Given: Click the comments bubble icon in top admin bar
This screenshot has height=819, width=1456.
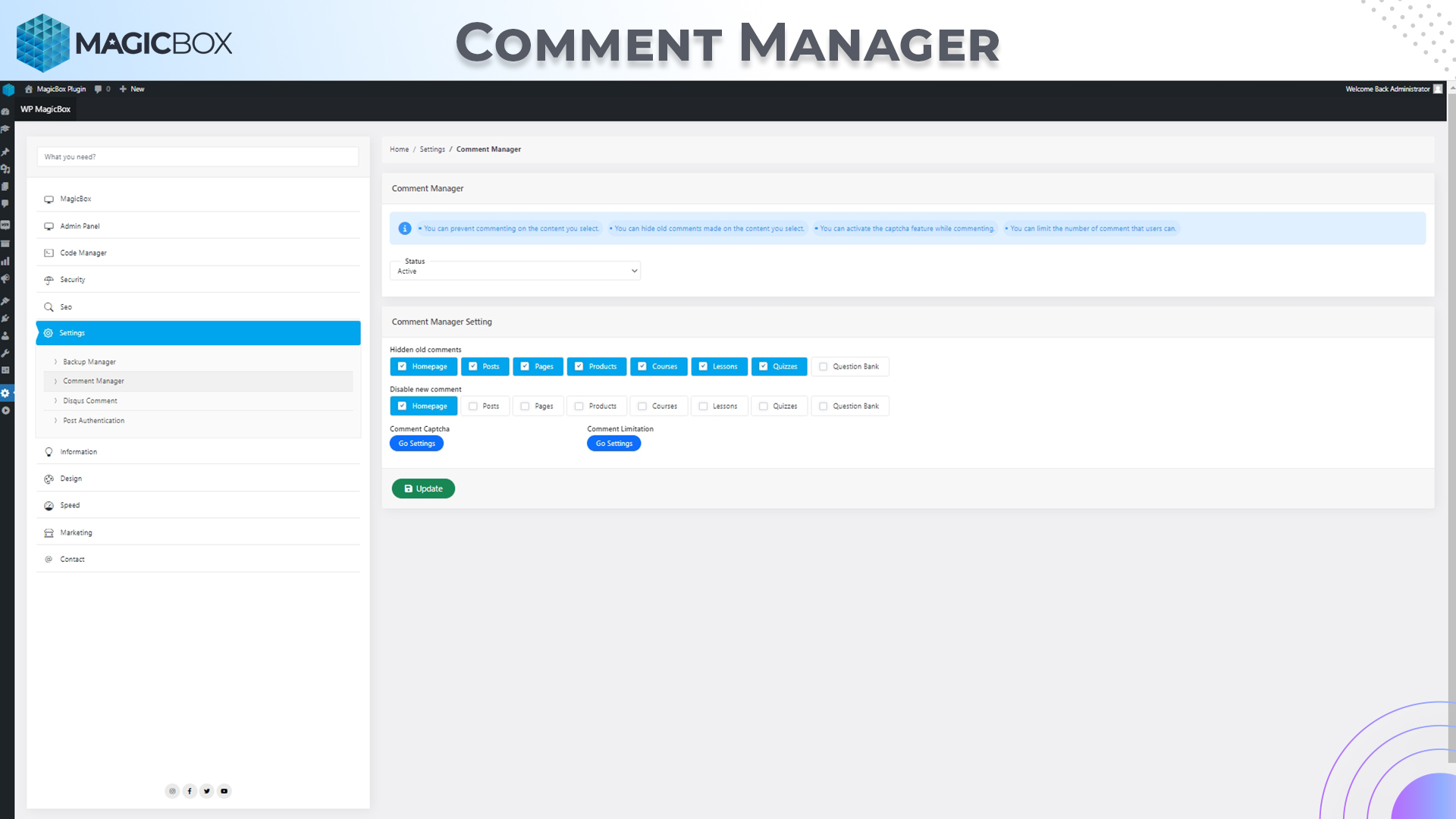Looking at the screenshot, I should [x=98, y=89].
